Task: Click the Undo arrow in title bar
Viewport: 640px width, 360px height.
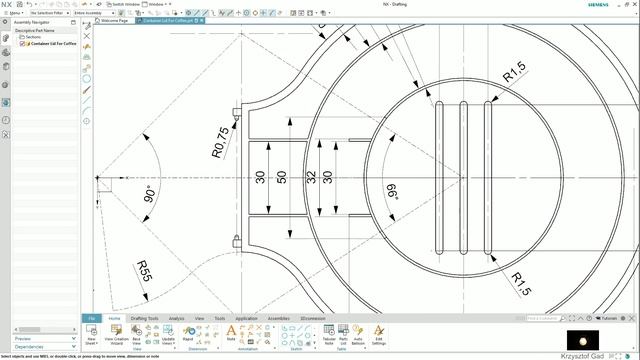Action: click(29, 4)
